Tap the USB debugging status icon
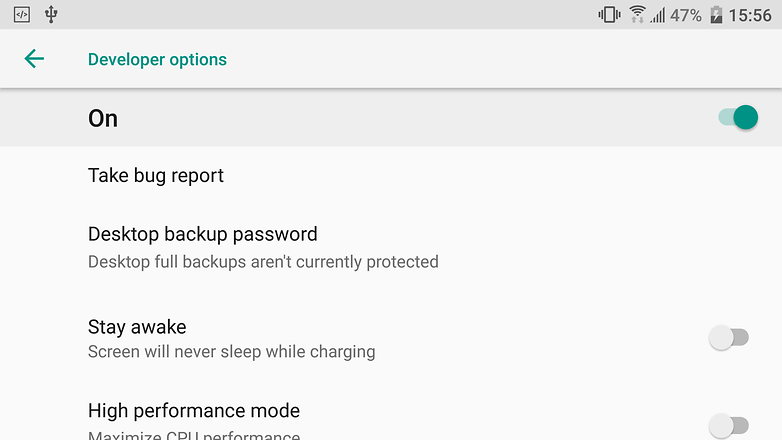 click(22, 14)
